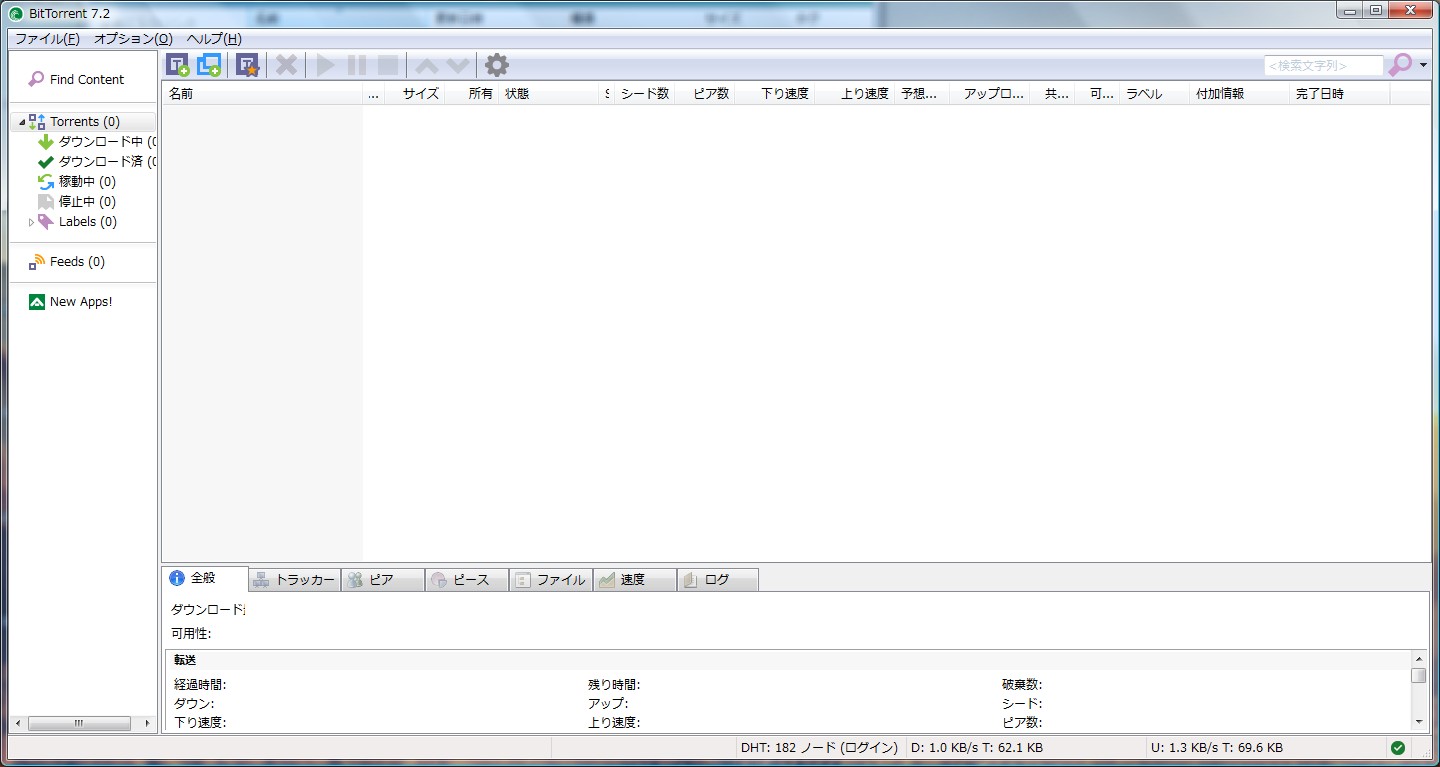Viewport: 1440px width, 767px height.
Task: Select the ダウンロード済 category
Action: (x=97, y=162)
